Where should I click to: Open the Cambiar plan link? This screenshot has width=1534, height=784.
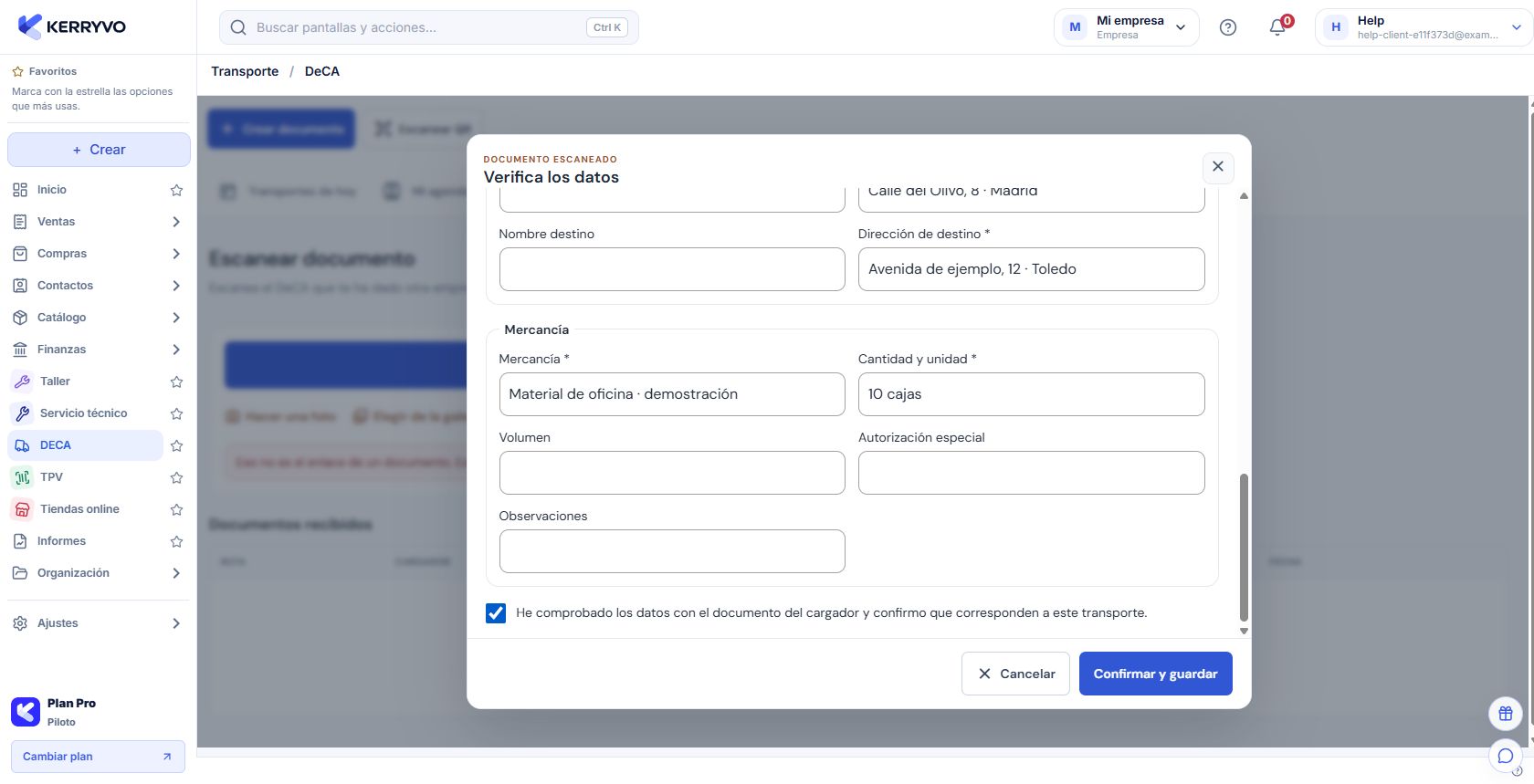[x=98, y=757]
